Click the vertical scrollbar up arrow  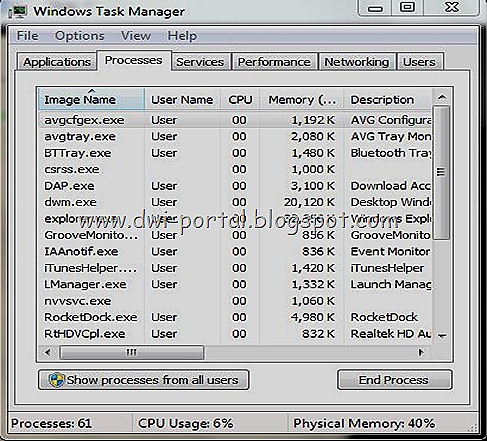442,97
